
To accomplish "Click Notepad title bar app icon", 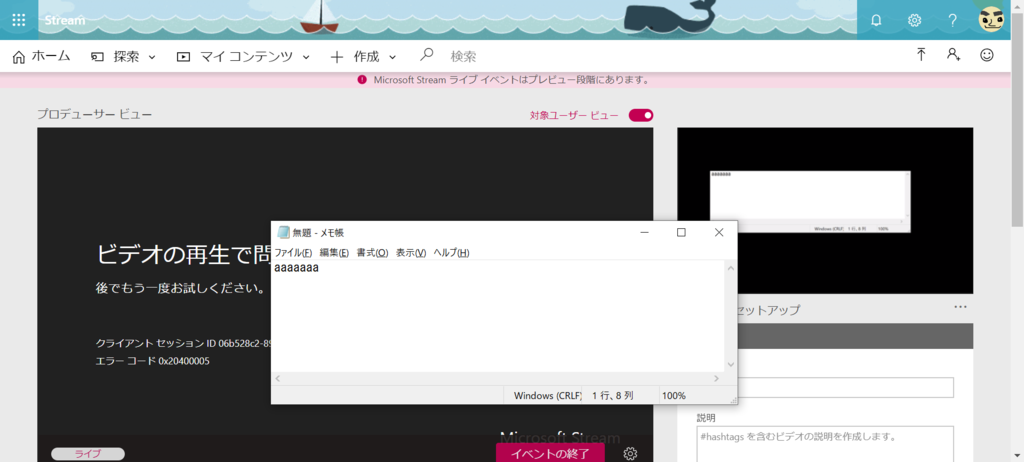I will tap(283, 233).
